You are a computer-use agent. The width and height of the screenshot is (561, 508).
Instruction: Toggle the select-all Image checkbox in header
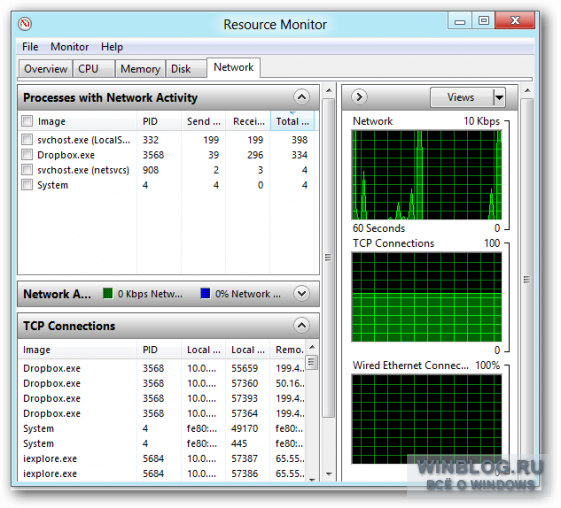tap(27, 121)
